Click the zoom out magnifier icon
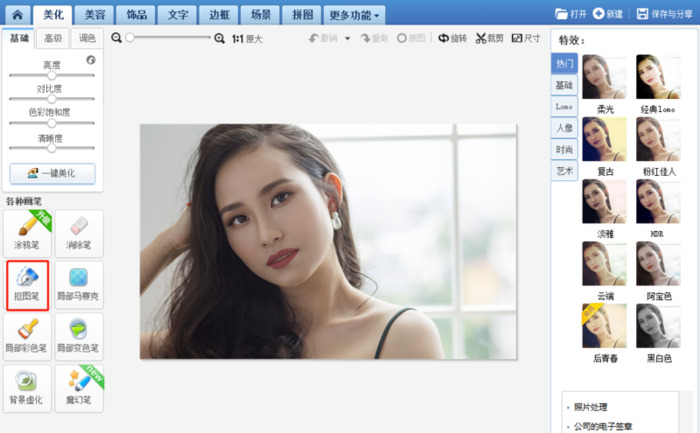This screenshot has height=433, width=700. click(117, 38)
